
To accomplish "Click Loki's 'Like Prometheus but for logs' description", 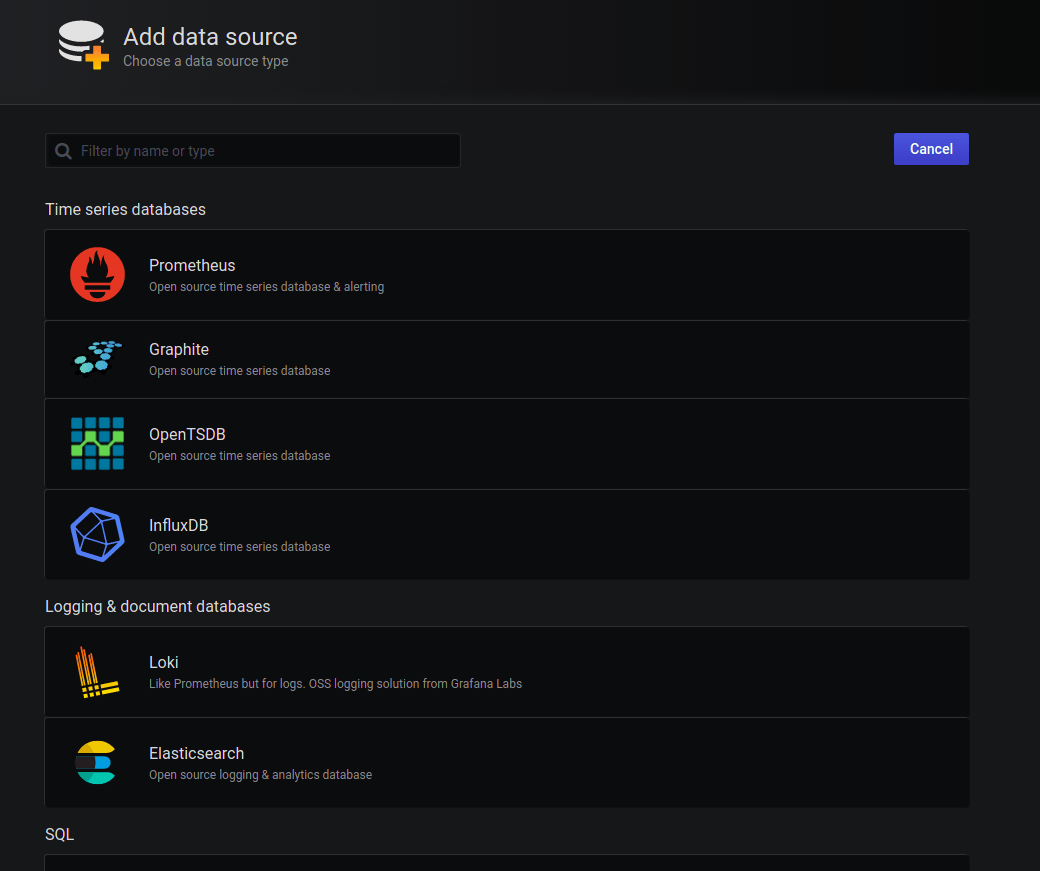I will coord(336,683).
